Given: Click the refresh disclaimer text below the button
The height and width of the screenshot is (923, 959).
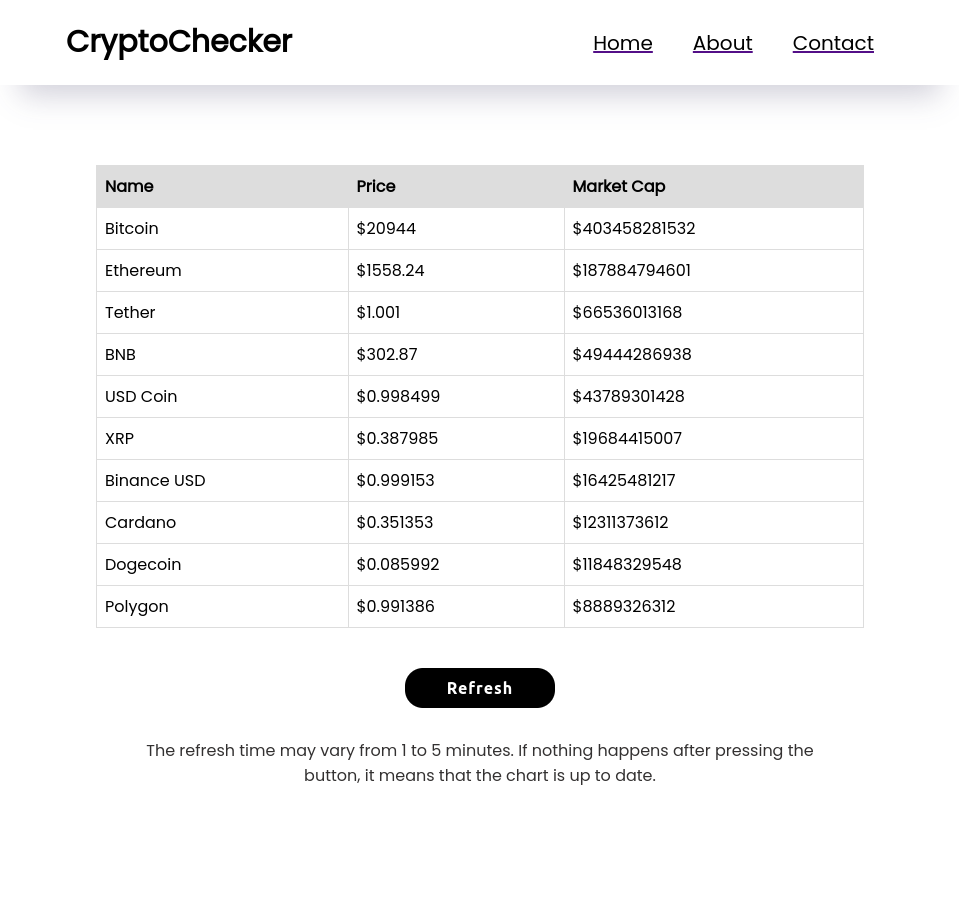Looking at the screenshot, I should [479, 762].
